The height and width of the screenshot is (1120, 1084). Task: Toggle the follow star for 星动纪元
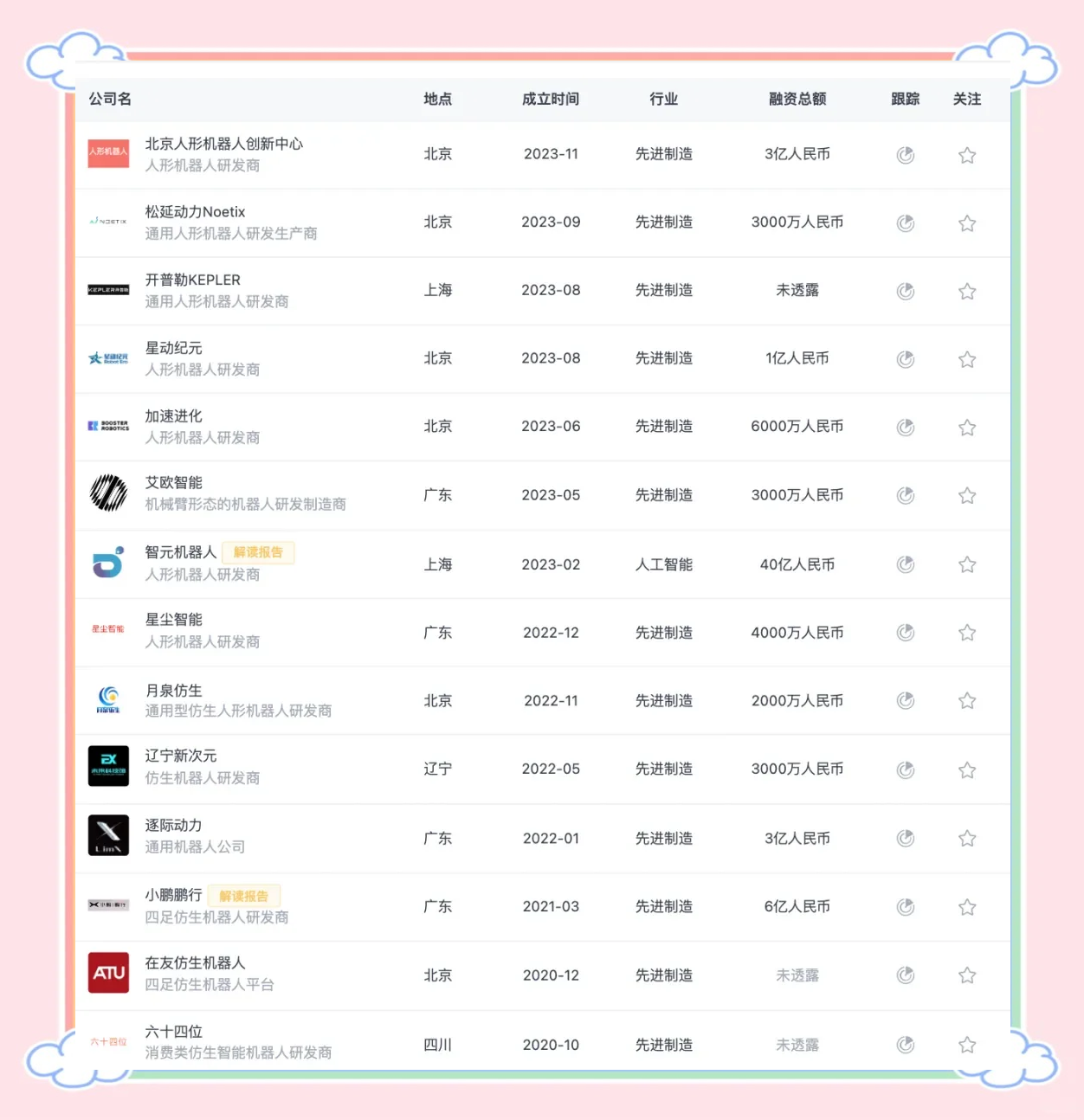click(x=967, y=359)
